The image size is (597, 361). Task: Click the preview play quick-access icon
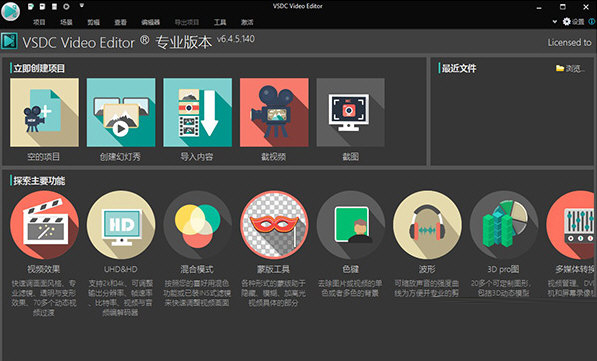pyautogui.click(x=66, y=6)
